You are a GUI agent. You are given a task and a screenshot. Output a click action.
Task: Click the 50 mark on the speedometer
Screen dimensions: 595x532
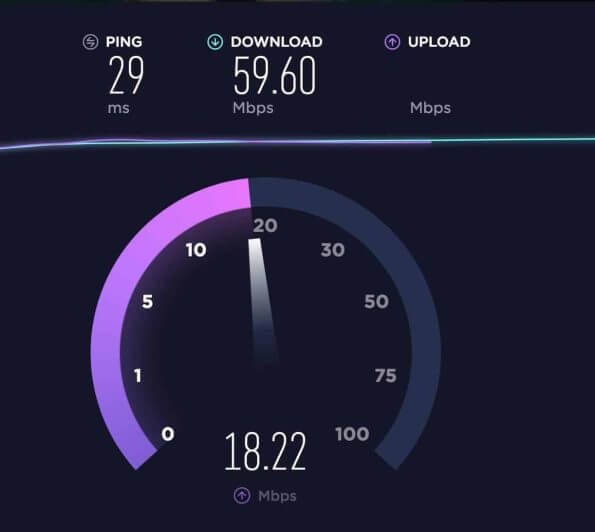pyautogui.click(x=376, y=302)
